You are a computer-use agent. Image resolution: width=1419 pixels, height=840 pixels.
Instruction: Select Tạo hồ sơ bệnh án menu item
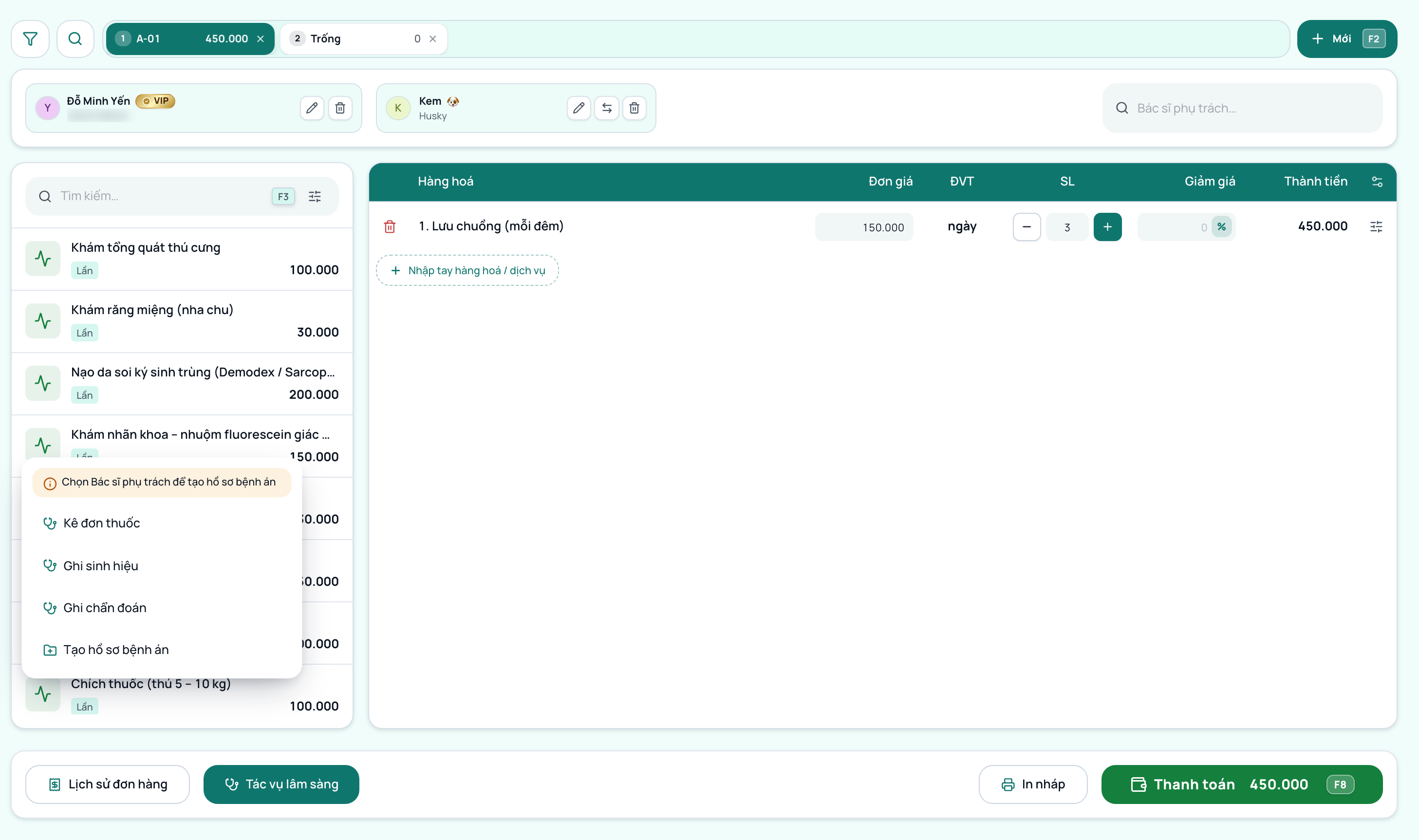161,650
